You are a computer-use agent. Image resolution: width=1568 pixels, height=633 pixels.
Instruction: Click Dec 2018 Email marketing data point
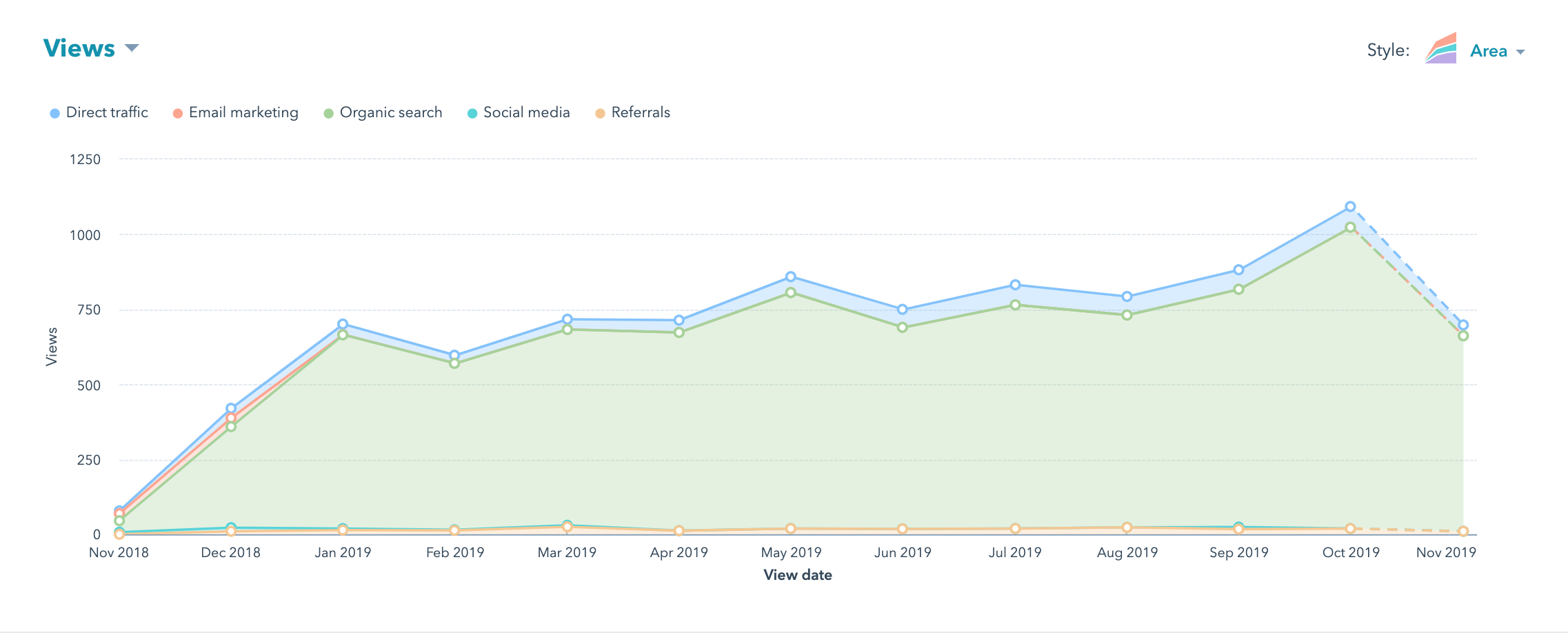[231, 418]
